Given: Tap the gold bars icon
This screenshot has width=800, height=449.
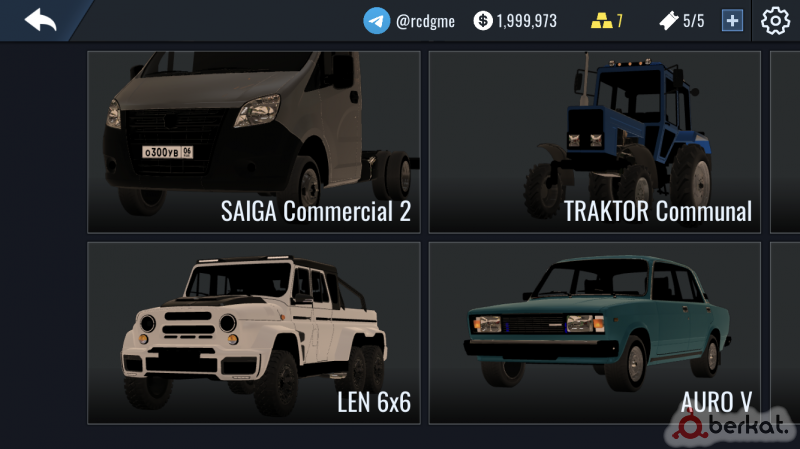Looking at the screenshot, I should tap(602, 21).
